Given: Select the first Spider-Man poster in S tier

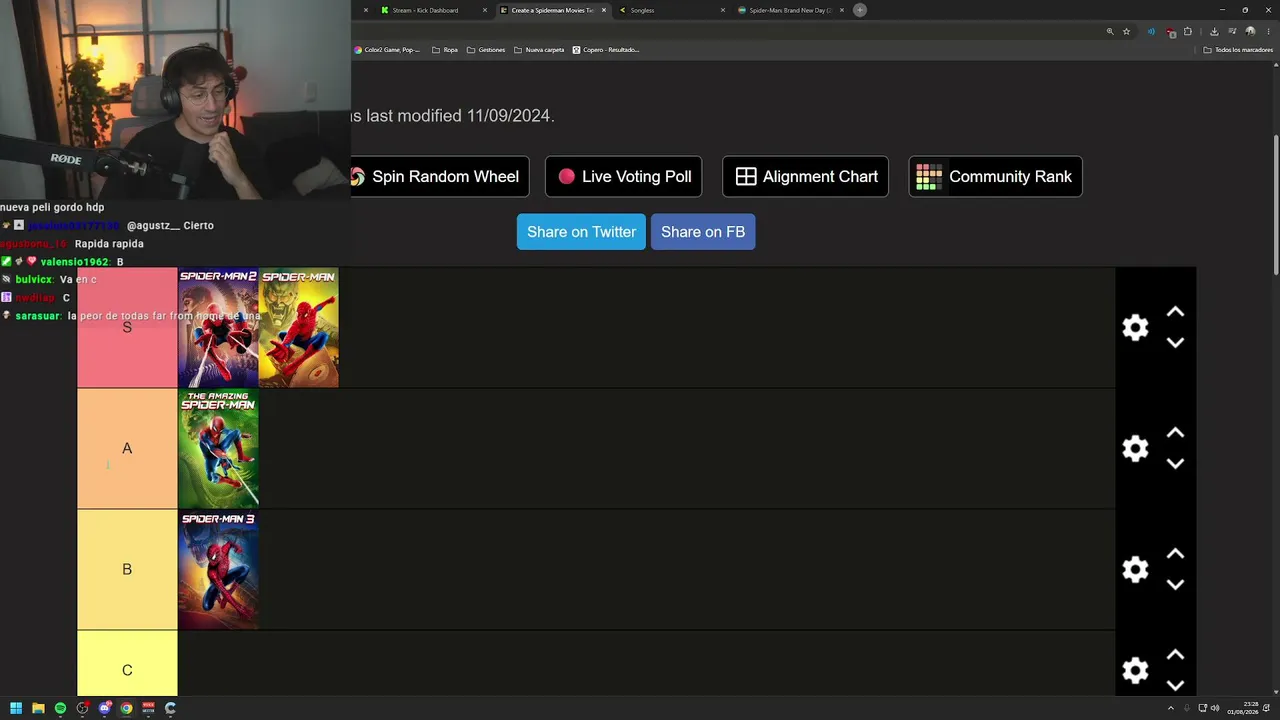Looking at the screenshot, I should click(x=298, y=328).
